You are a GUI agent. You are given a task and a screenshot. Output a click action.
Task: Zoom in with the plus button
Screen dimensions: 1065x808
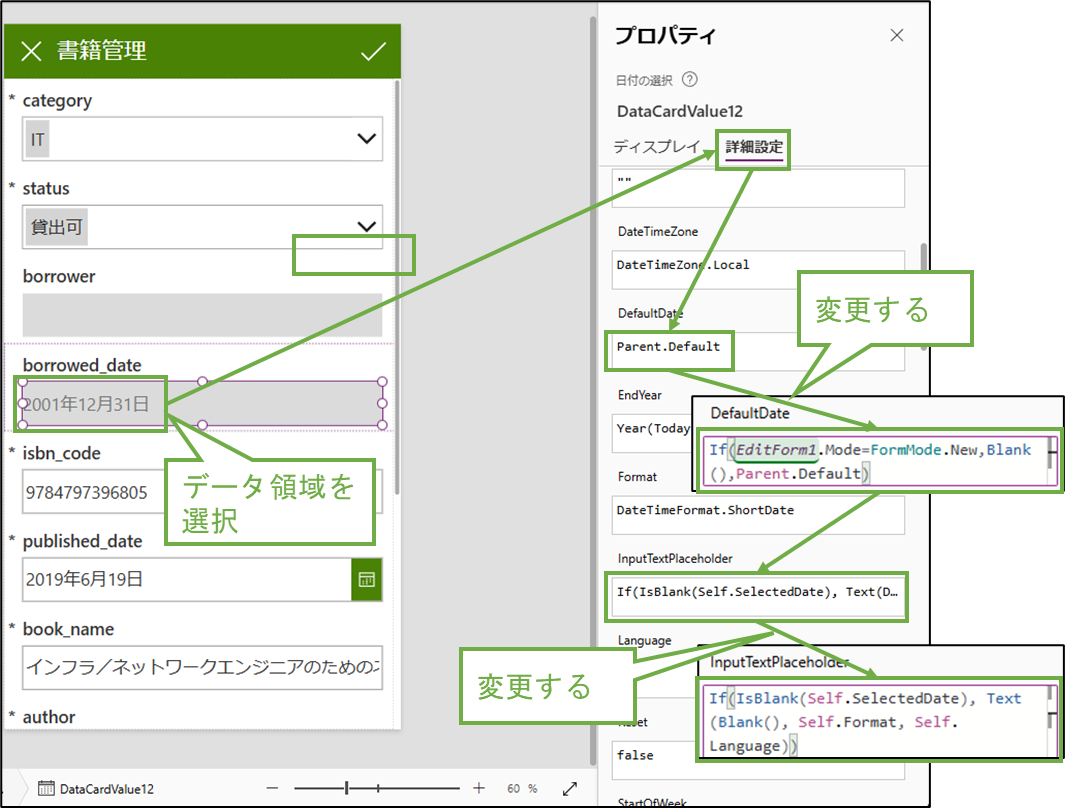coord(479,788)
